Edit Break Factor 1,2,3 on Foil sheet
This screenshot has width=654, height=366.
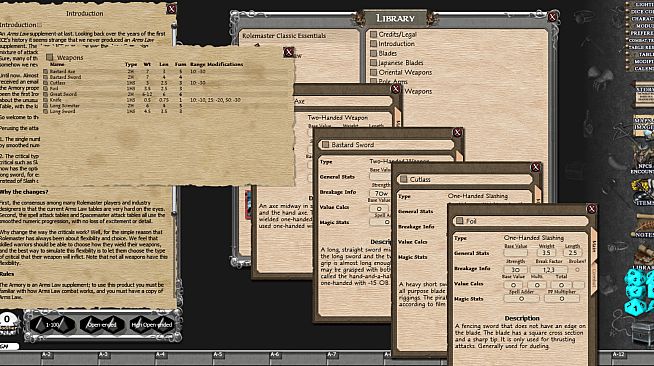(549, 270)
